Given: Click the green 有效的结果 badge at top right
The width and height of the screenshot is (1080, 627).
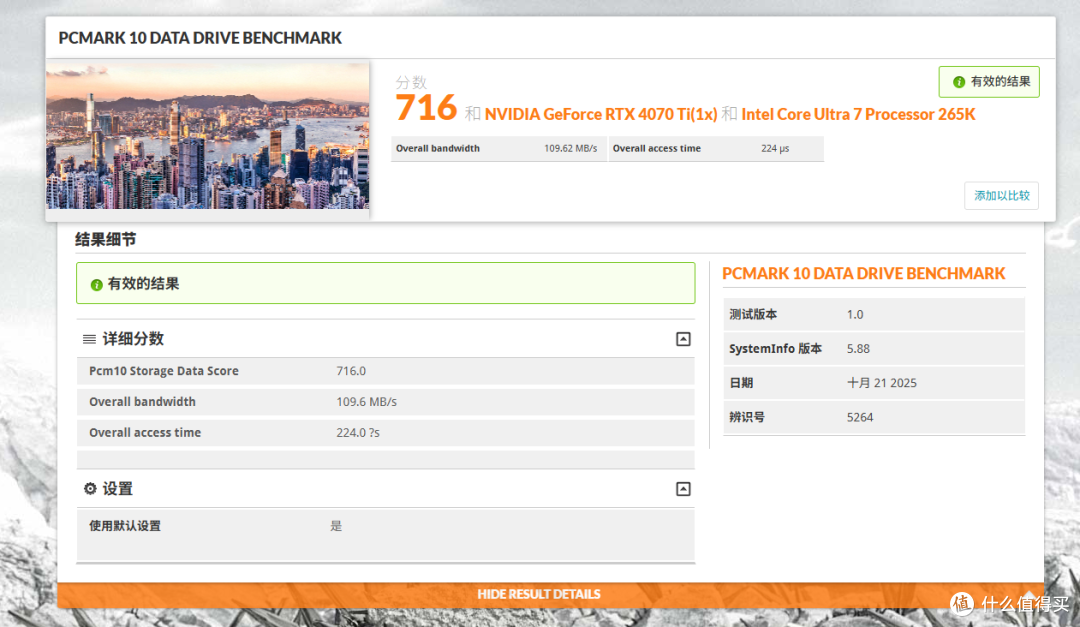Looking at the screenshot, I should coord(989,82).
